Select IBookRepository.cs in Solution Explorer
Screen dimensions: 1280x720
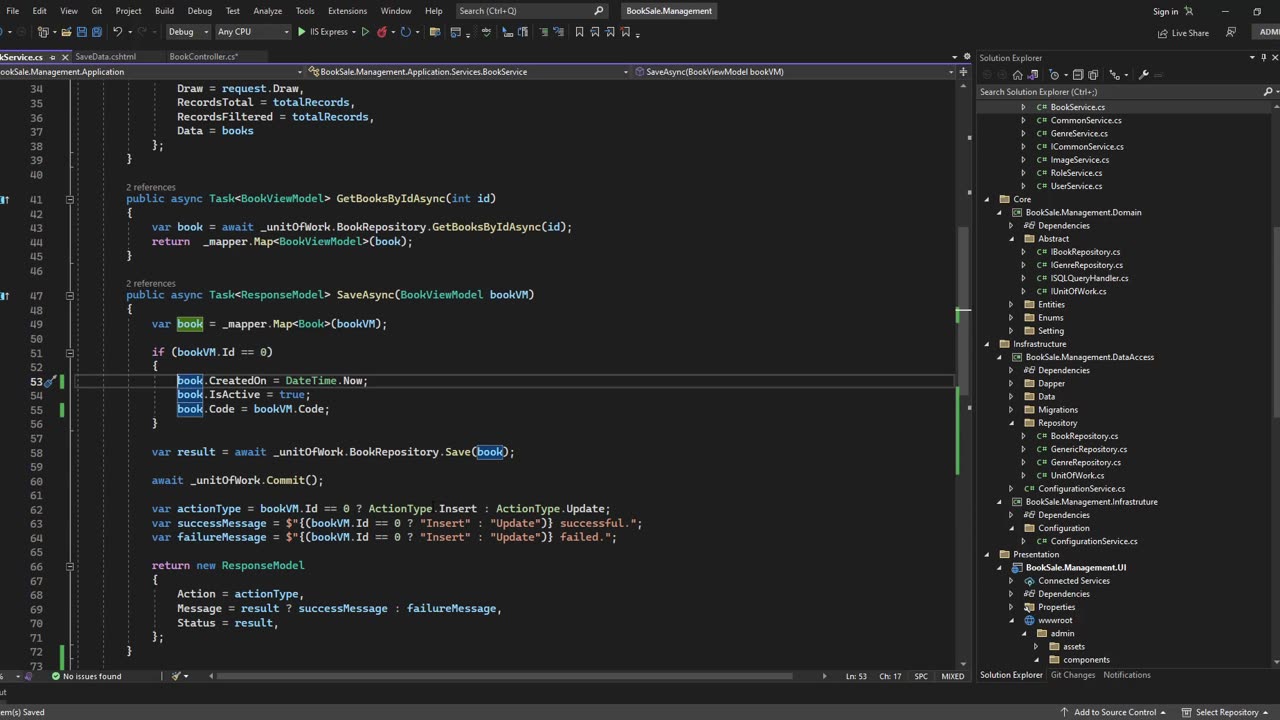point(1086,252)
